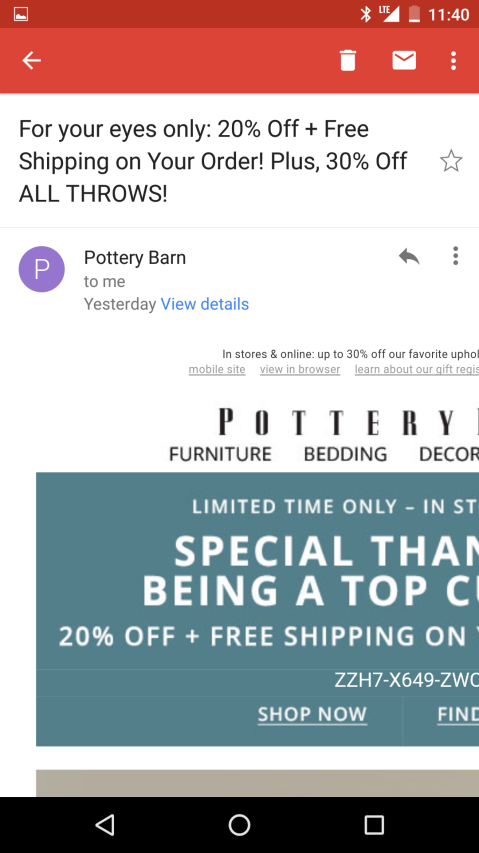Screen dimensions: 479x853
Task: Reply using the arrow icon
Action: 409,256
